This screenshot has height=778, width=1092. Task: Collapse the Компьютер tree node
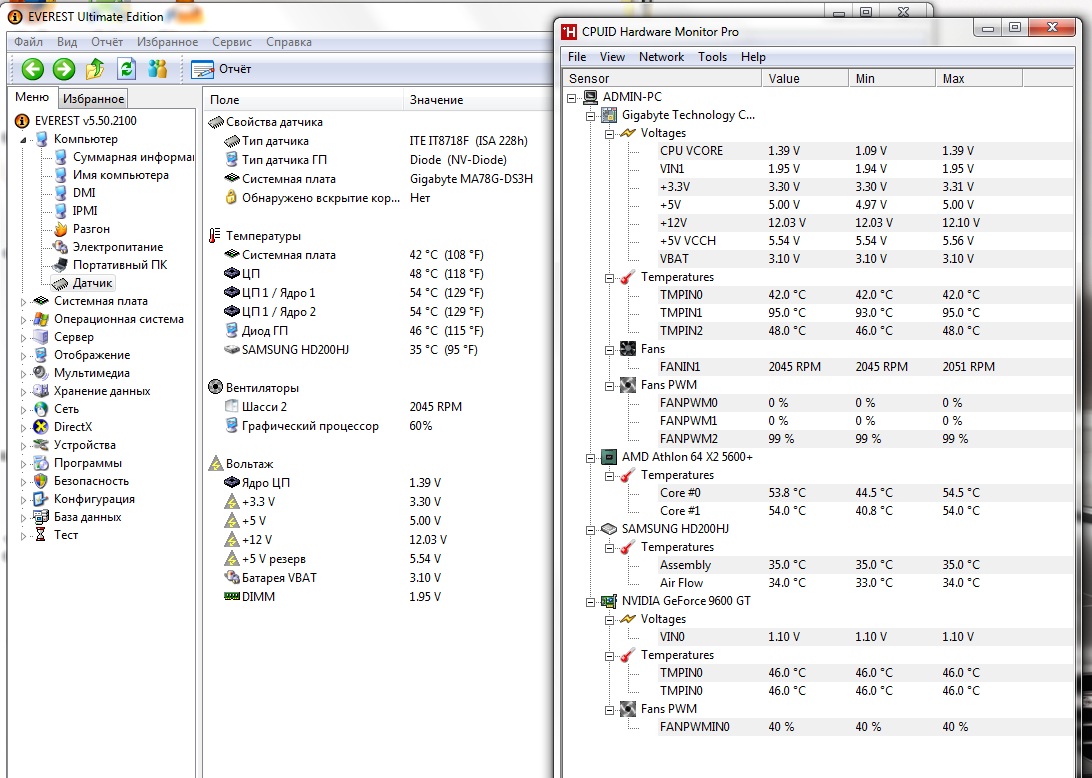click(23, 139)
